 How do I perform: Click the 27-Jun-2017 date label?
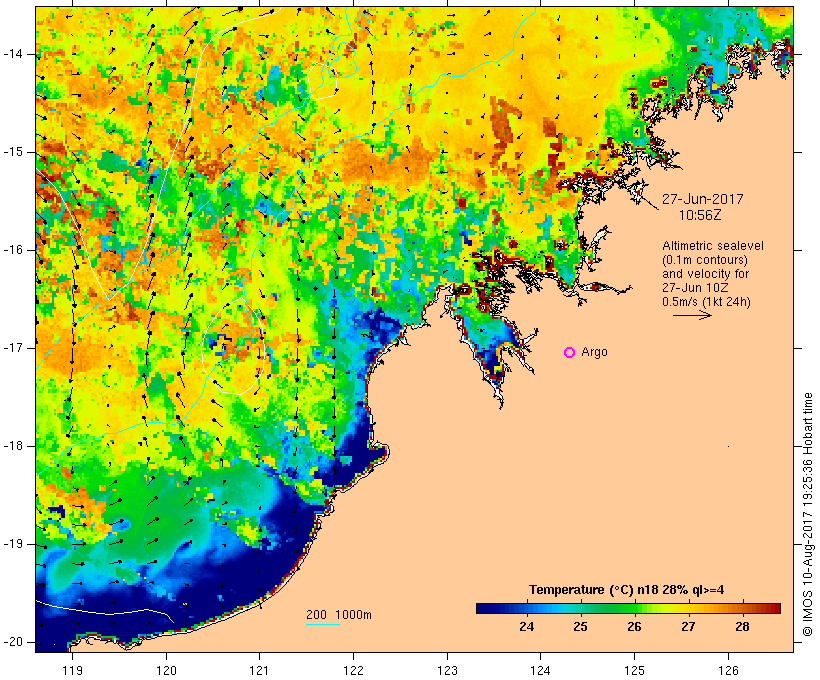(x=702, y=199)
